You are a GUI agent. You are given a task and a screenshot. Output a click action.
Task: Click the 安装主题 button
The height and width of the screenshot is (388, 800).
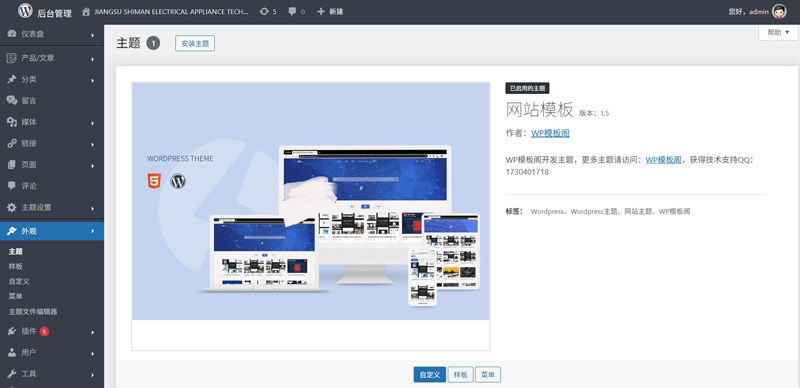[x=195, y=43]
